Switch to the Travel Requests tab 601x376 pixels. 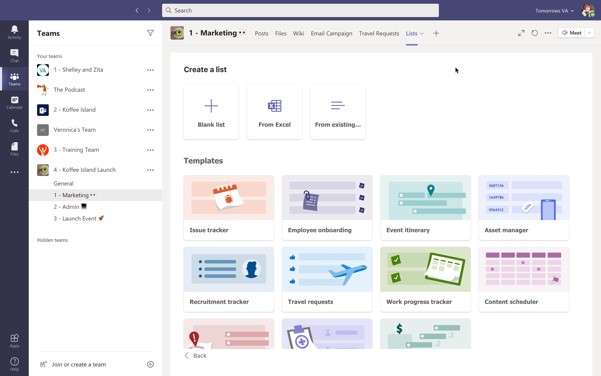[x=379, y=33]
